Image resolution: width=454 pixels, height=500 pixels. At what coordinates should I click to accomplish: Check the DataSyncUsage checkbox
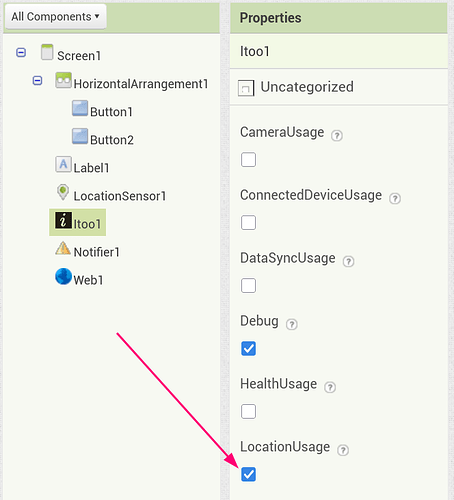click(x=248, y=286)
